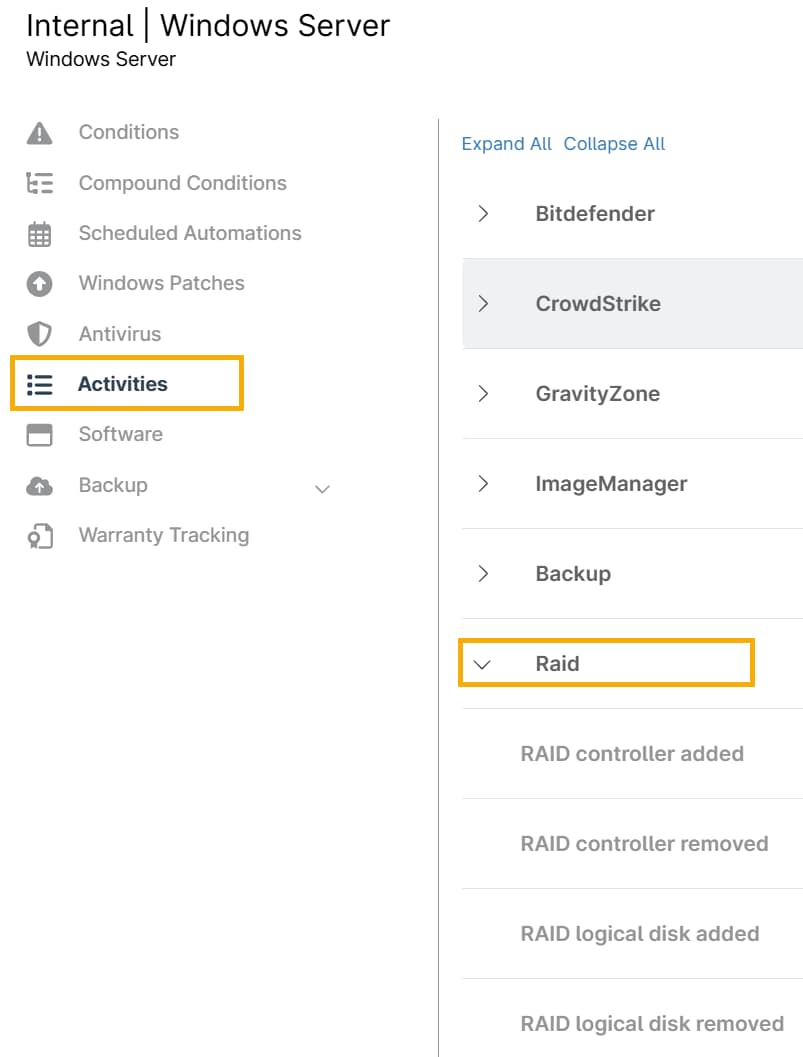The image size is (803, 1057).
Task: Click the Warranty Tracking certificate icon
Action: tap(39, 536)
